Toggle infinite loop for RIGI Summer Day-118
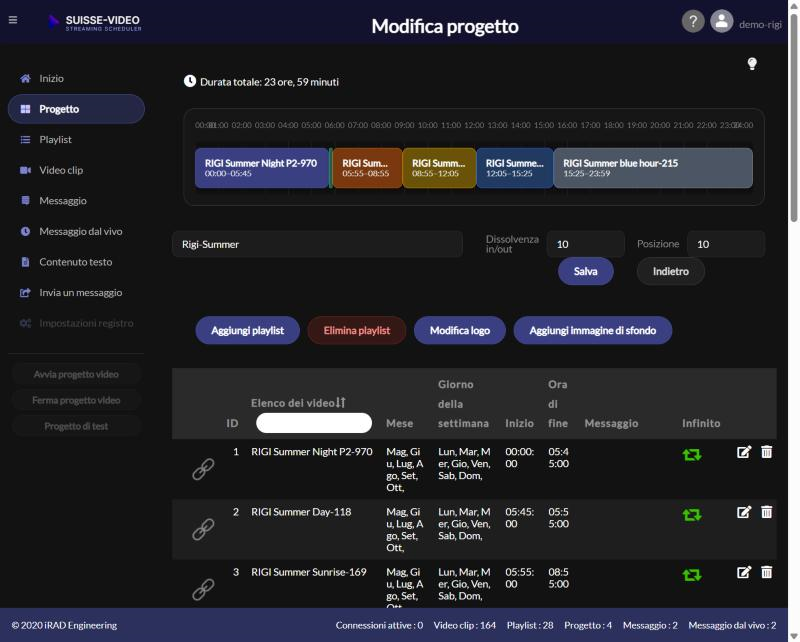800x642 pixels. [692, 514]
